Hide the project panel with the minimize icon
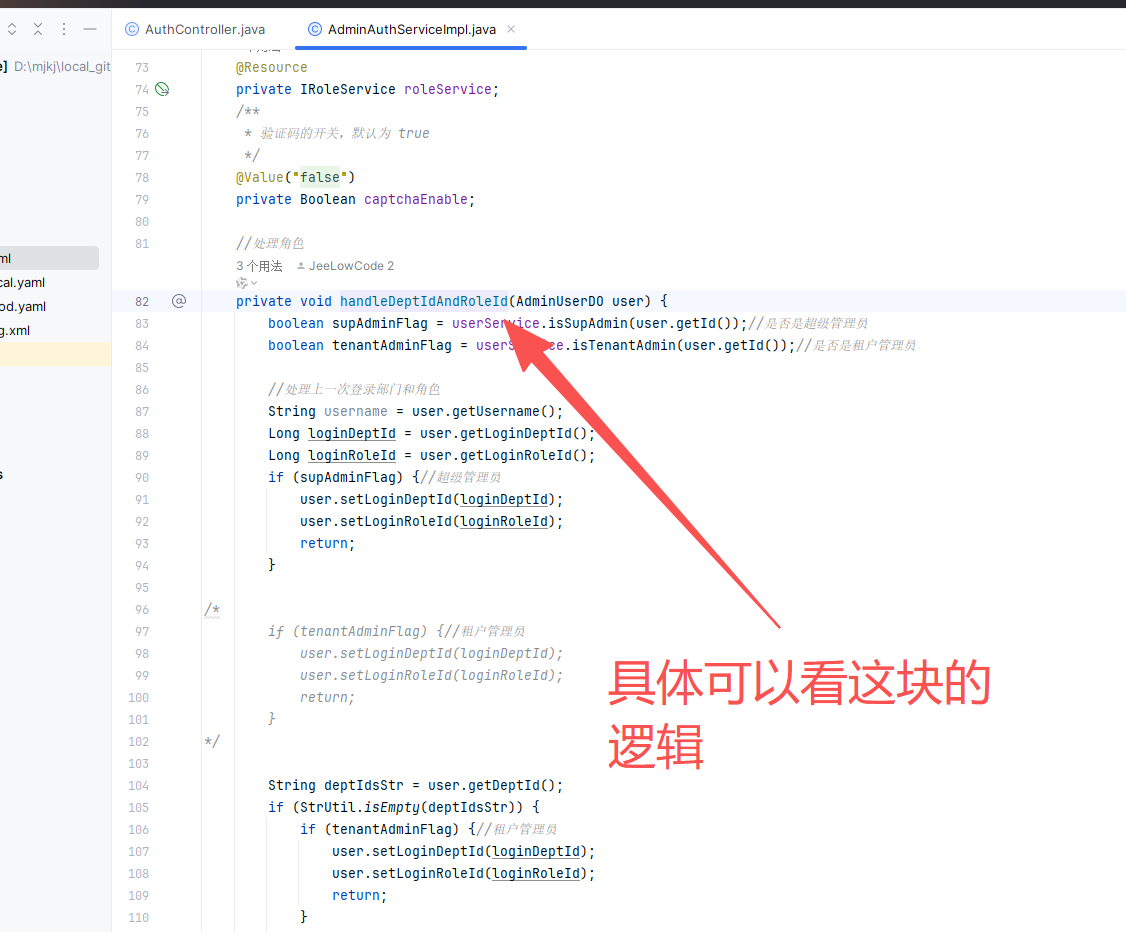Screen dimensions: 1126x932 (90, 29)
